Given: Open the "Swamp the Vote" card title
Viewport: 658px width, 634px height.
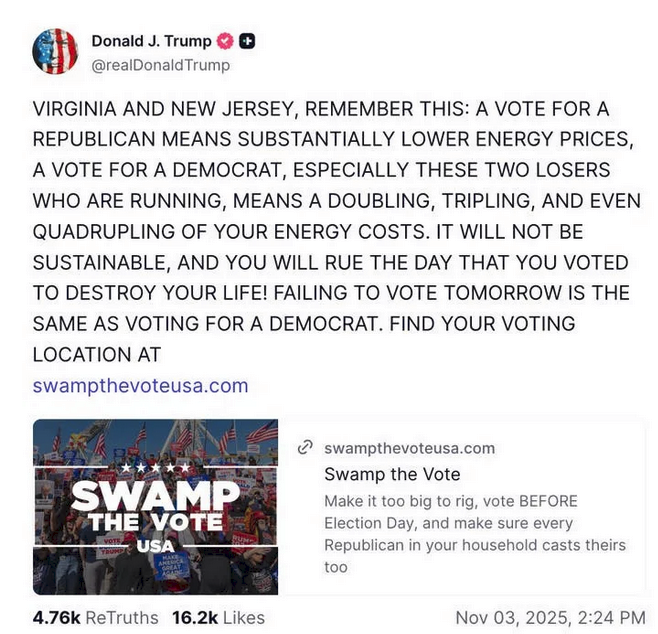Looking at the screenshot, I should (x=392, y=474).
